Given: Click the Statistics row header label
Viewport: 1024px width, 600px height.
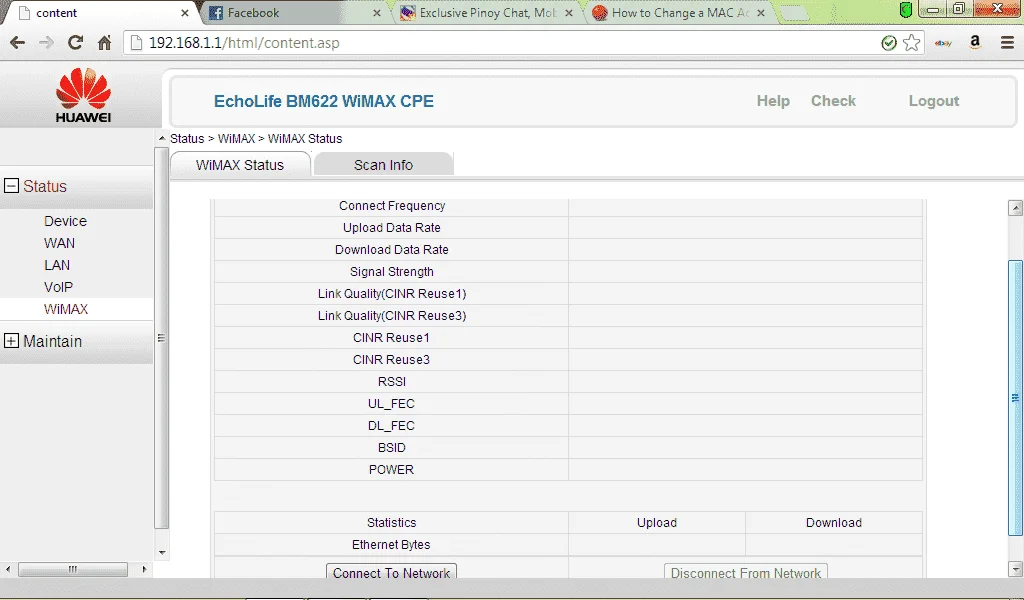Looking at the screenshot, I should (391, 523).
